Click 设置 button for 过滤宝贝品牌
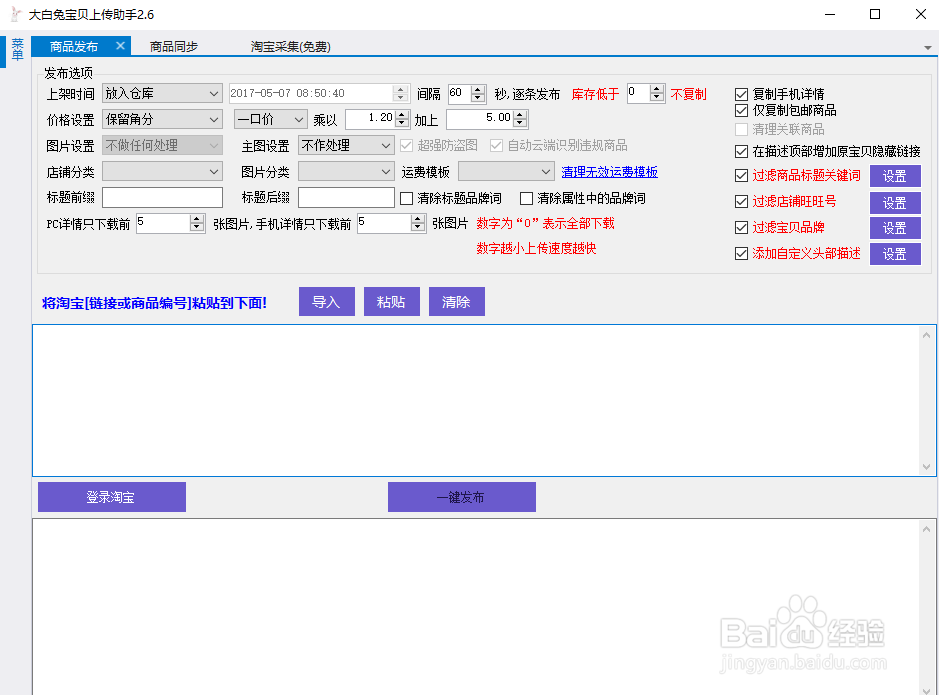 pos(895,228)
